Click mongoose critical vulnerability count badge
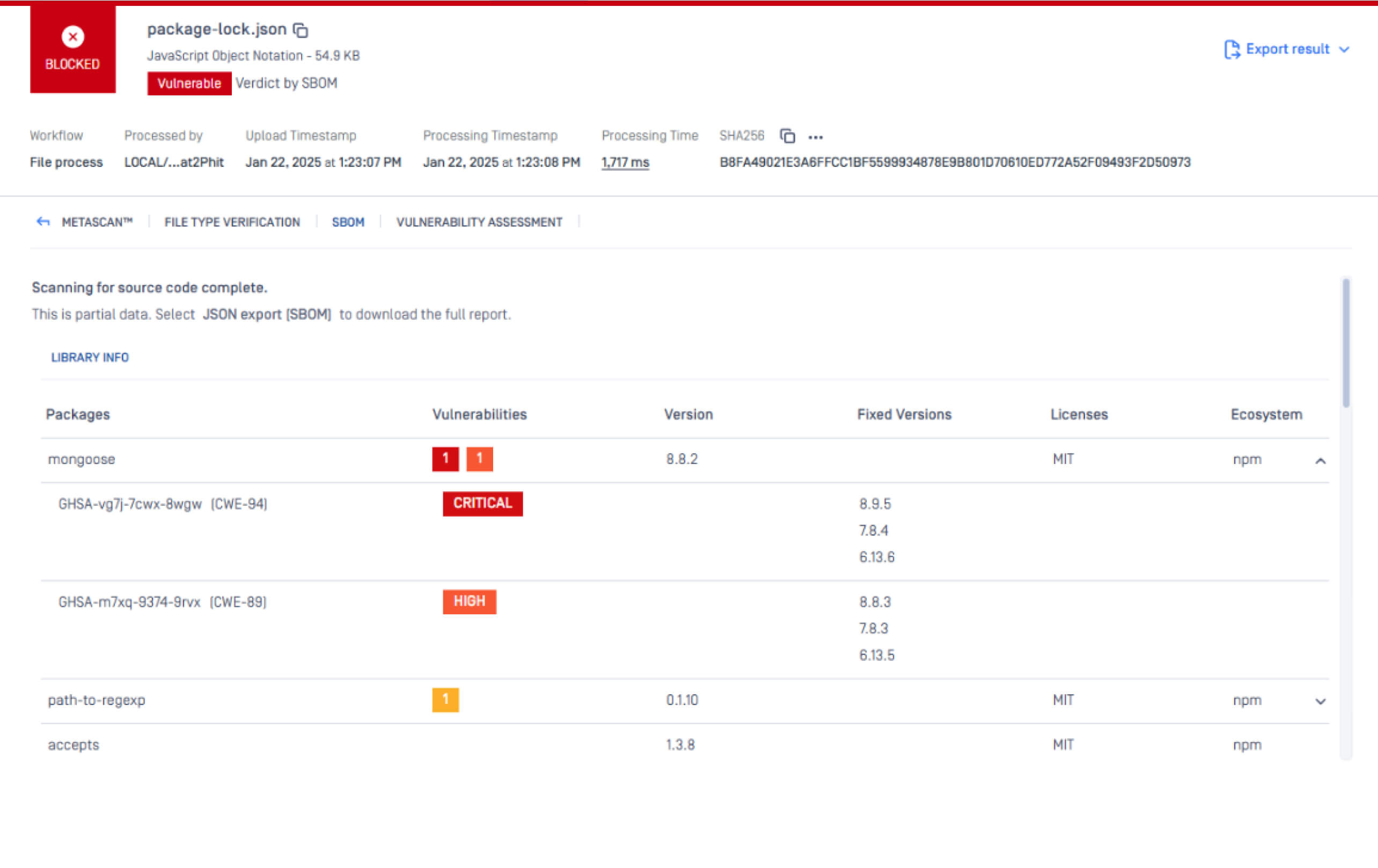Image resolution: width=1378 pixels, height=868 pixels. 445,459
